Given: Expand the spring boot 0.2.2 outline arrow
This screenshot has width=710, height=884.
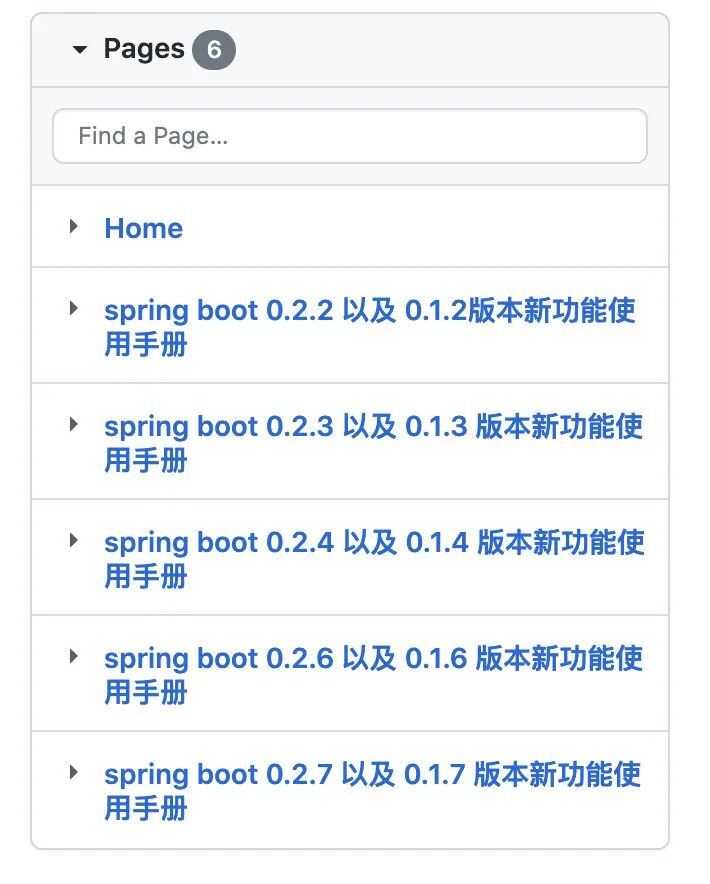Looking at the screenshot, I should 73,308.
